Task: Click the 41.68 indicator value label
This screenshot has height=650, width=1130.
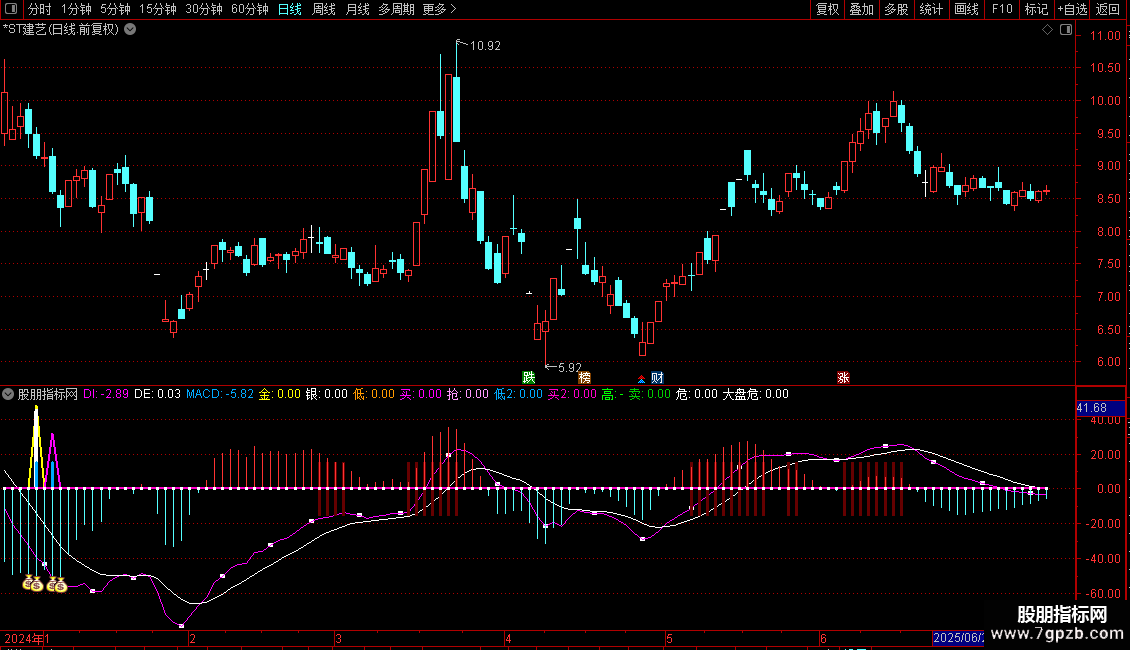Action: [x=1091, y=408]
